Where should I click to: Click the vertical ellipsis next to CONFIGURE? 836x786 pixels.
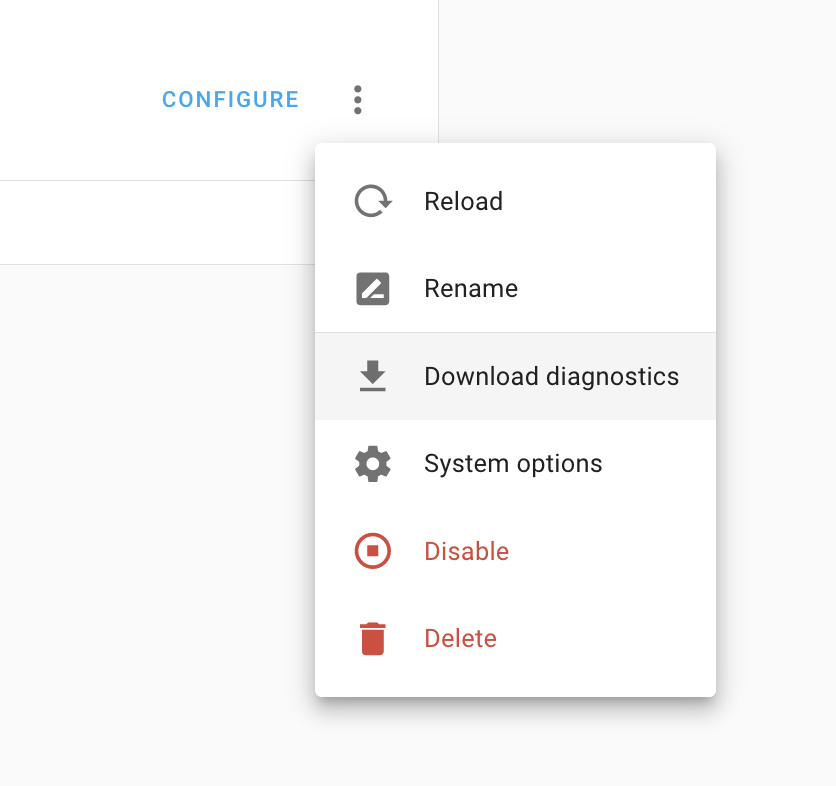click(358, 99)
